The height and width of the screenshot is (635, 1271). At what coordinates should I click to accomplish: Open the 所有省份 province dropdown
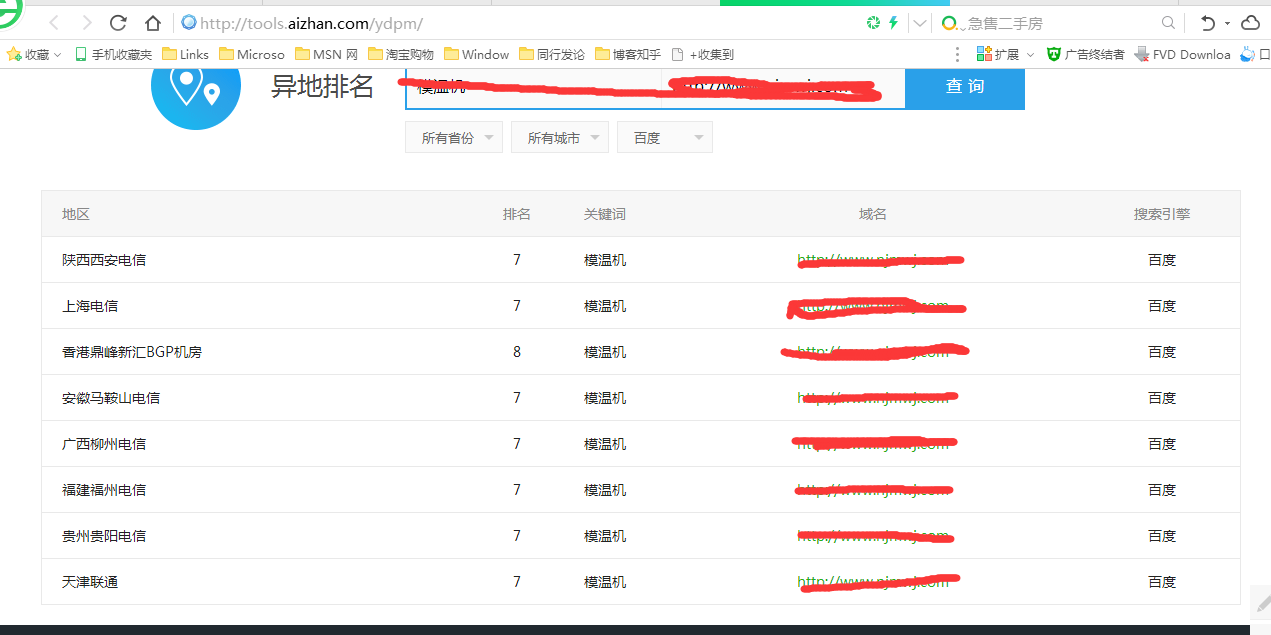(454, 138)
